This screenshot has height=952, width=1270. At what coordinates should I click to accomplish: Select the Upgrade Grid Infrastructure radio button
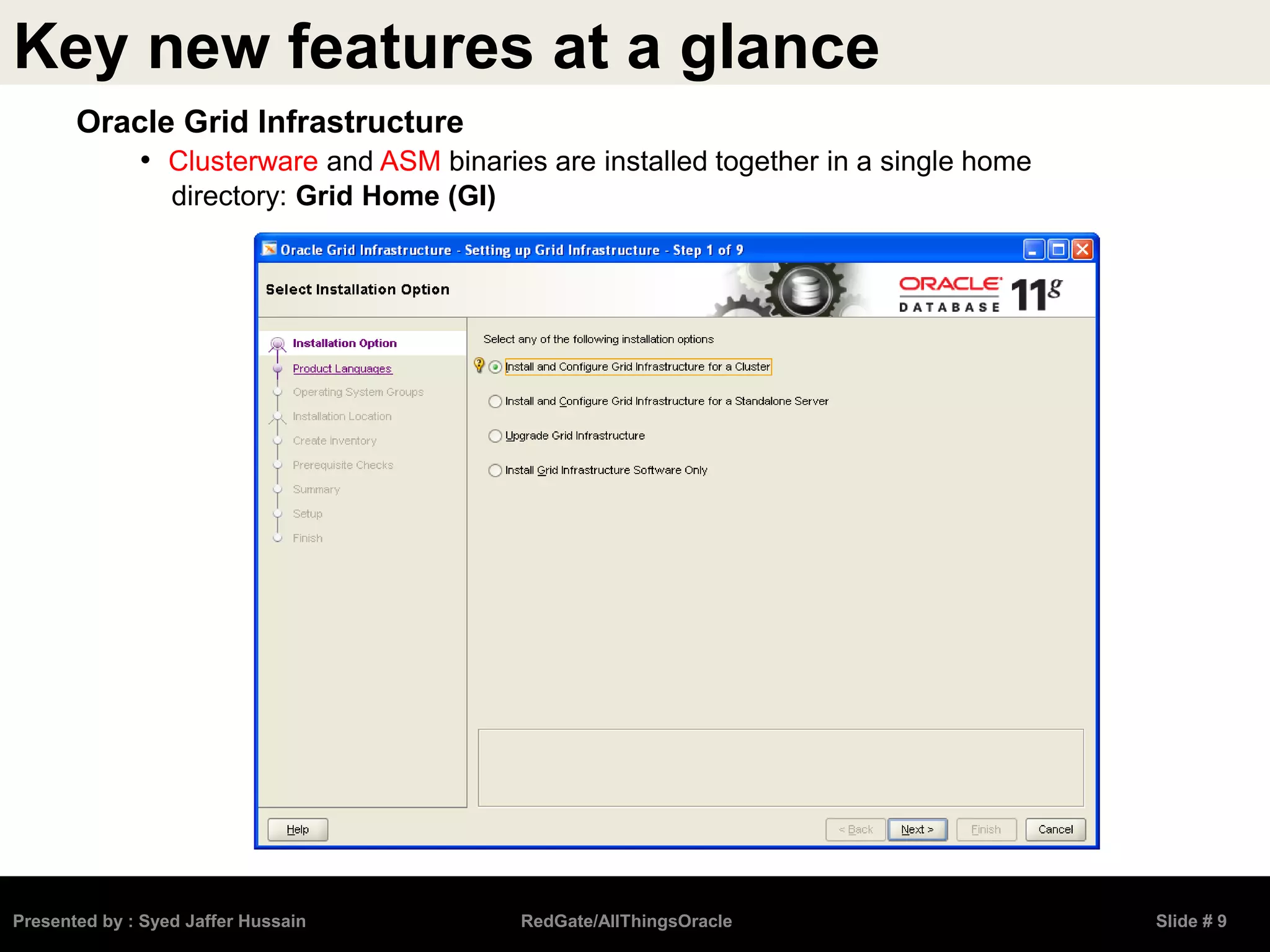click(x=495, y=436)
